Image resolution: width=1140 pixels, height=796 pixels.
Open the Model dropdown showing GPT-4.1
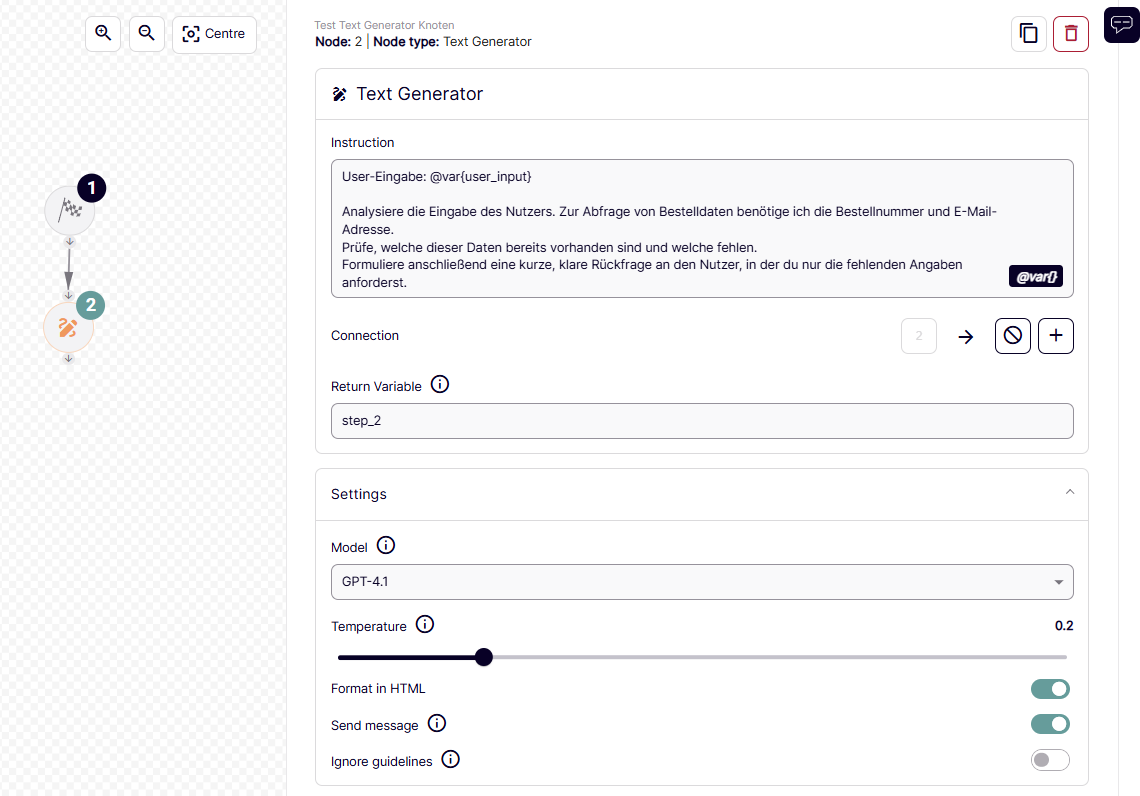coord(702,582)
